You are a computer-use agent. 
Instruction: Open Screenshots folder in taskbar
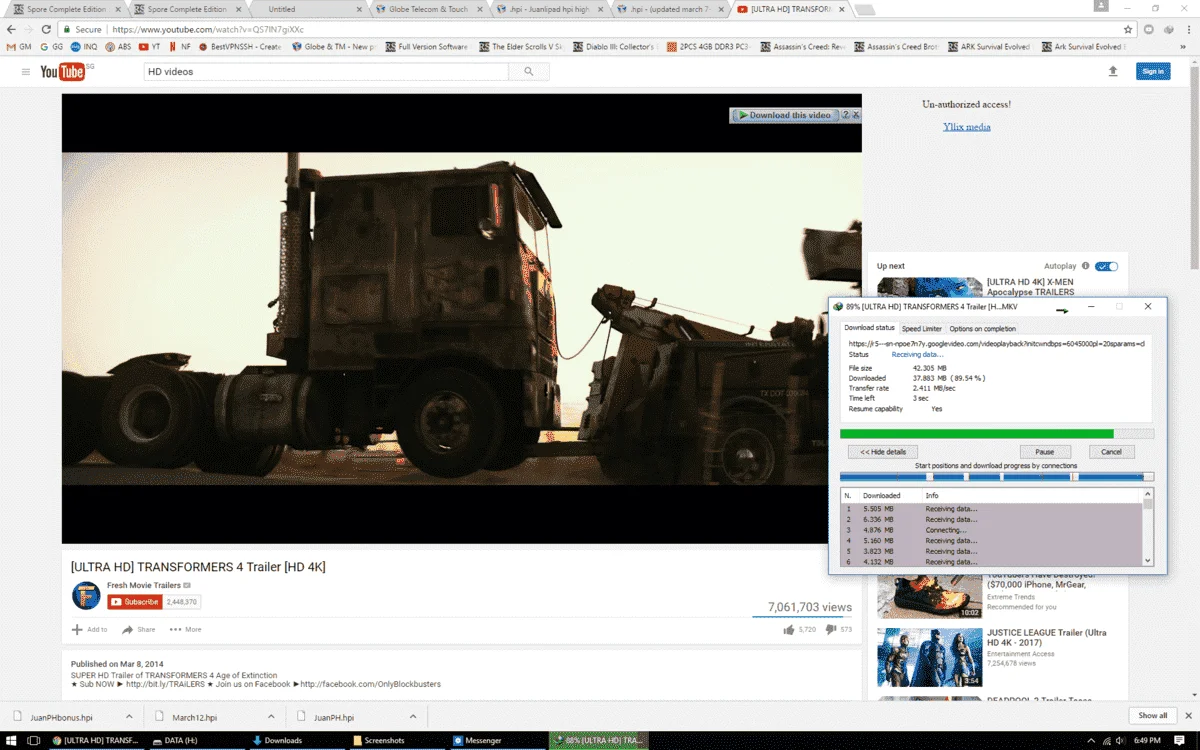point(384,741)
